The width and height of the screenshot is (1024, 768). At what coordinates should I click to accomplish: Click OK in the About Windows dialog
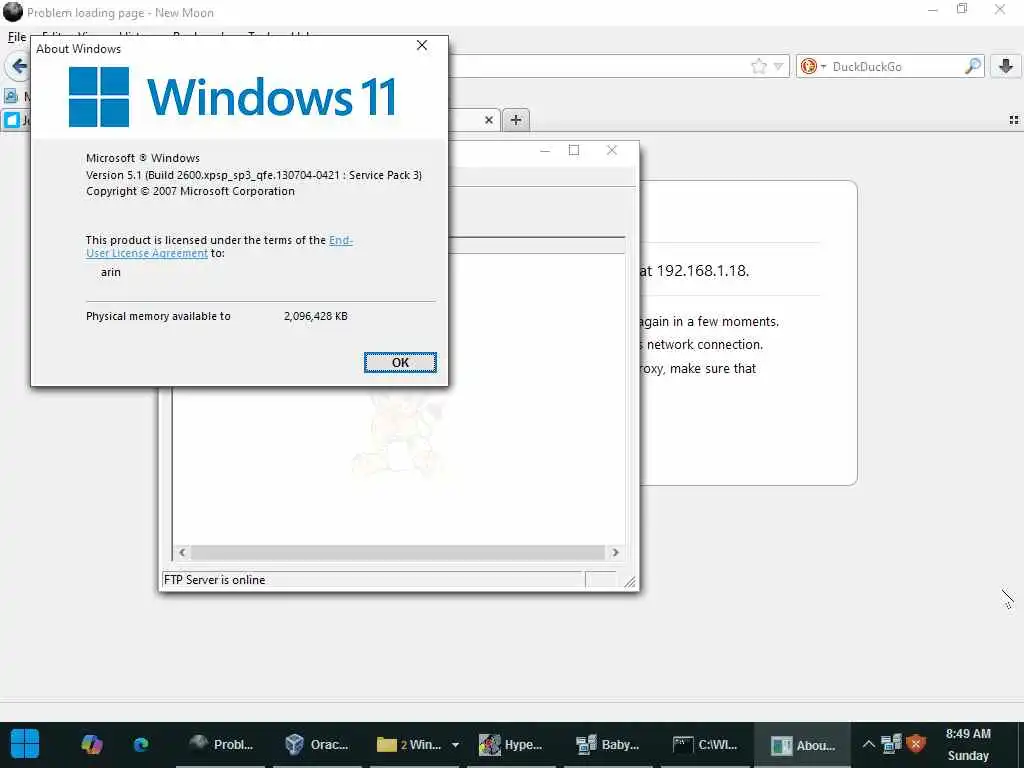tap(400, 362)
